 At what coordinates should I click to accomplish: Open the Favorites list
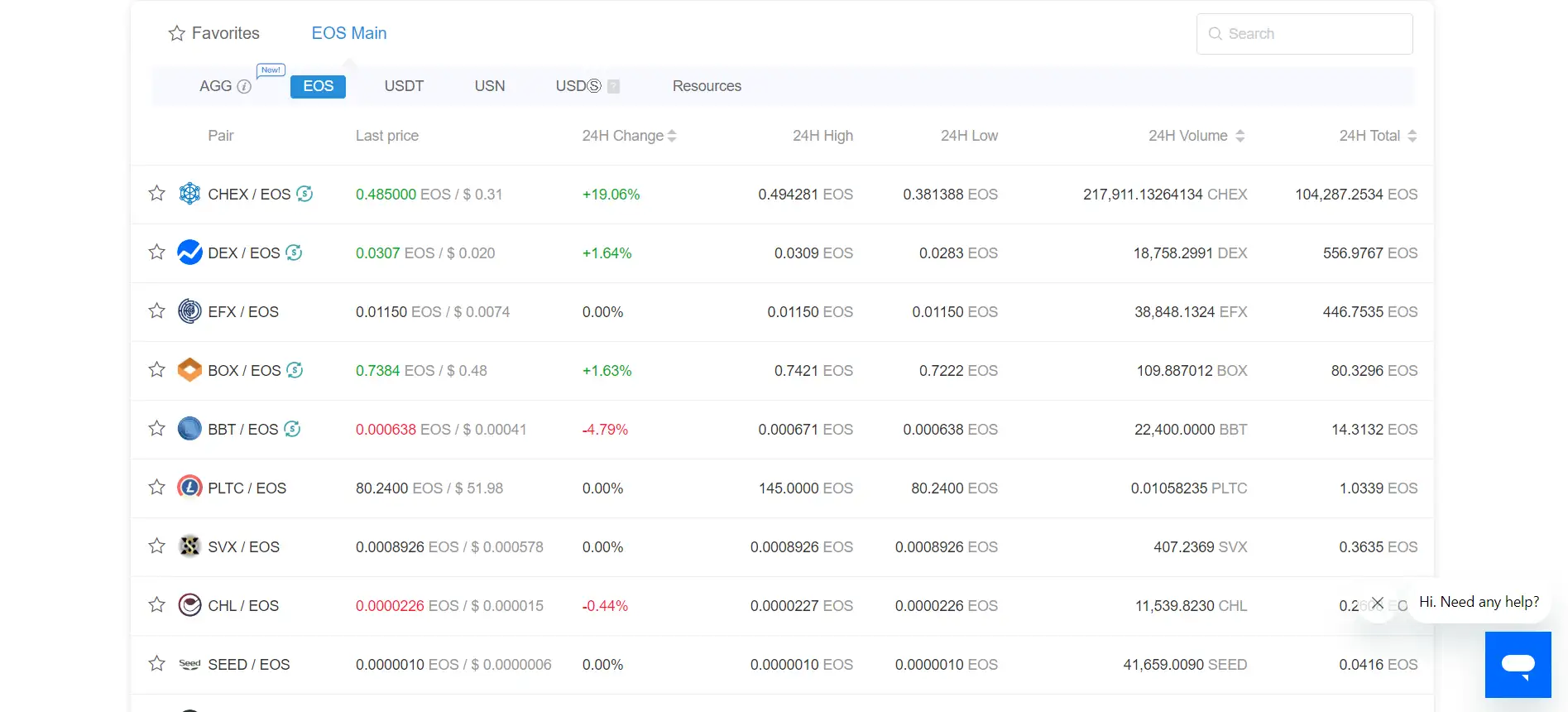214,33
